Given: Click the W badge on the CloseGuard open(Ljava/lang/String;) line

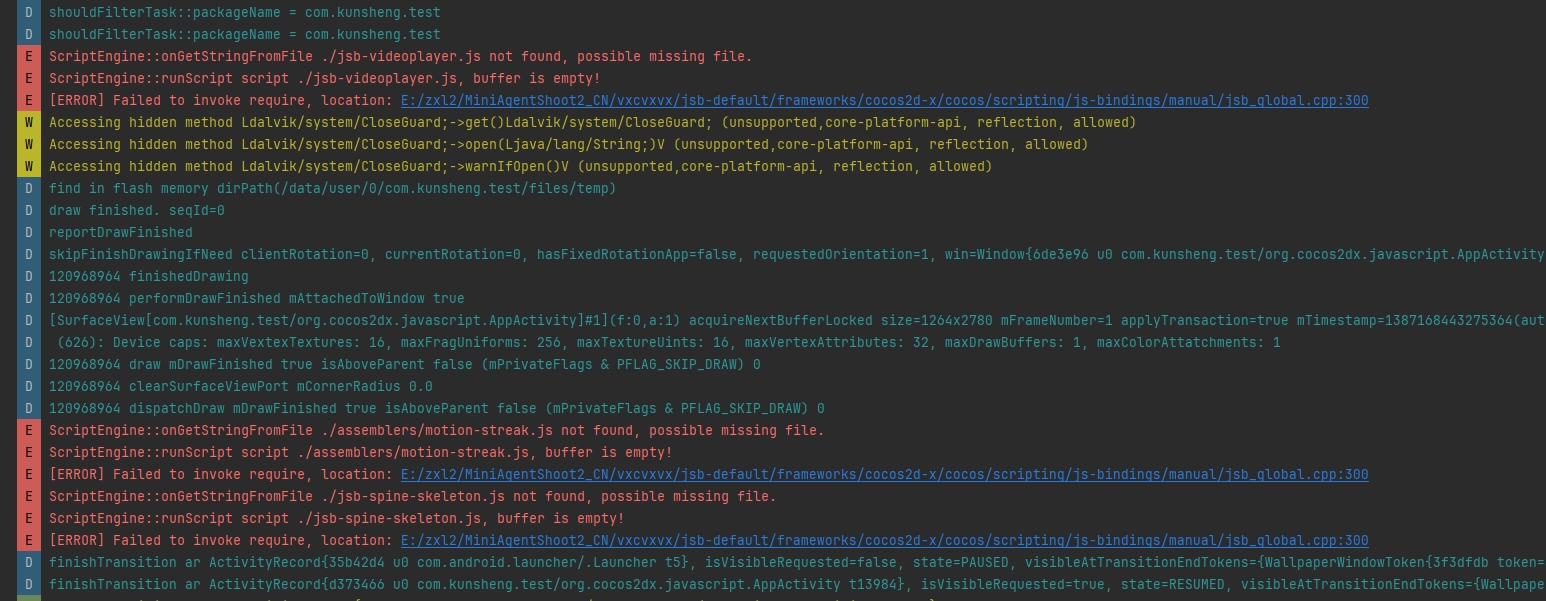Looking at the screenshot, I should (x=28, y=145).
